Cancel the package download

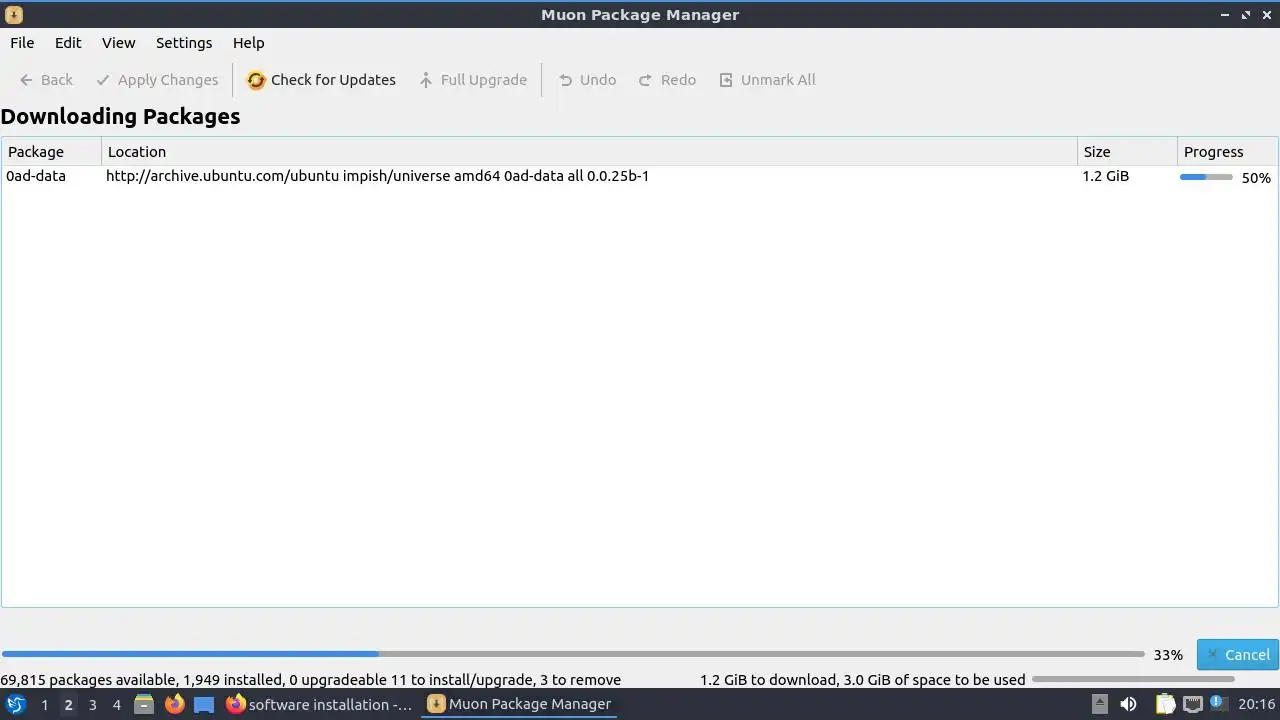click(x=1237, y=655)
